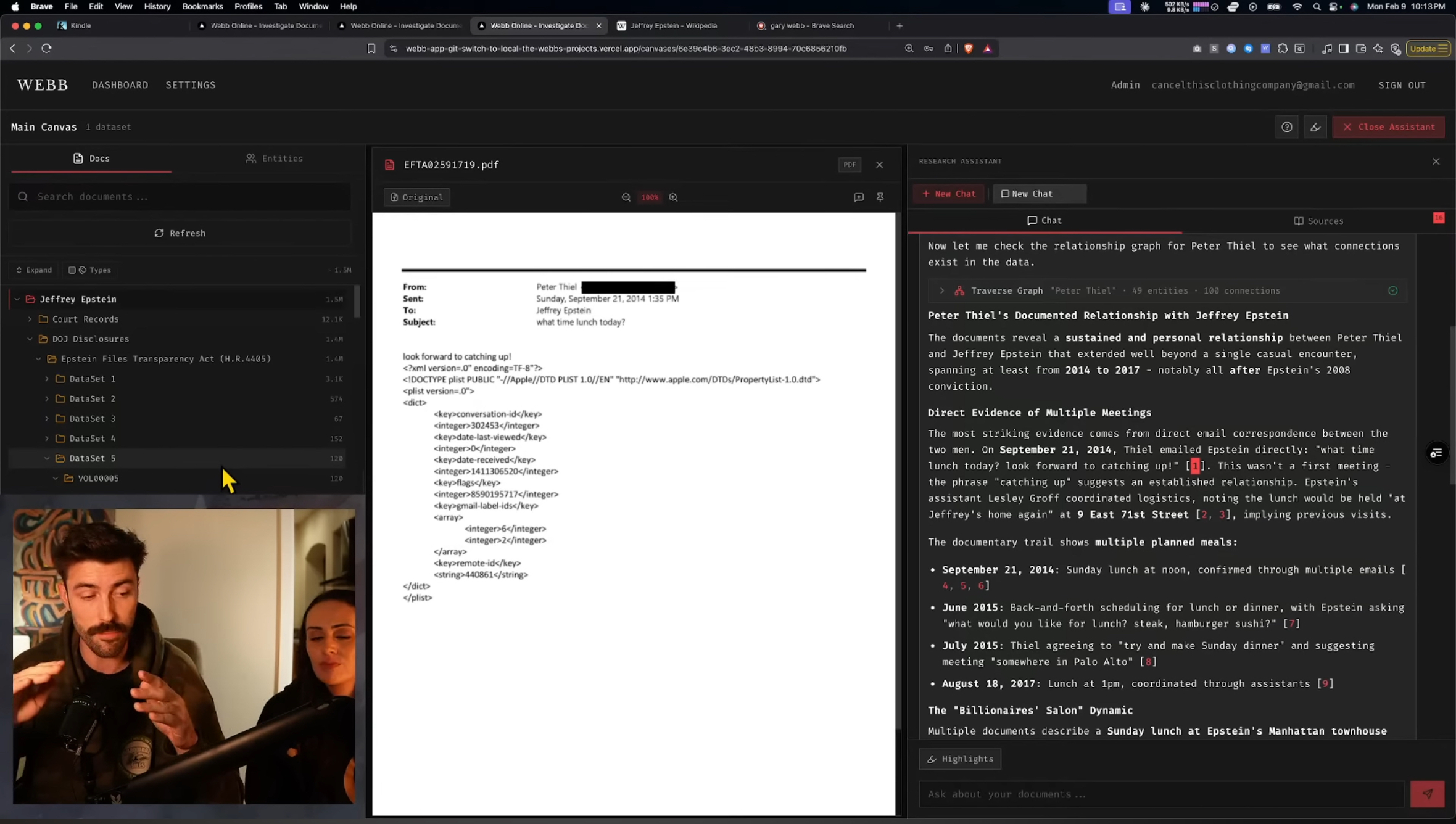The width and height of the screenshot is (1456, 824).
Task: Collapse the DataSet 5 folder
Action: click(x=47, y=458)
